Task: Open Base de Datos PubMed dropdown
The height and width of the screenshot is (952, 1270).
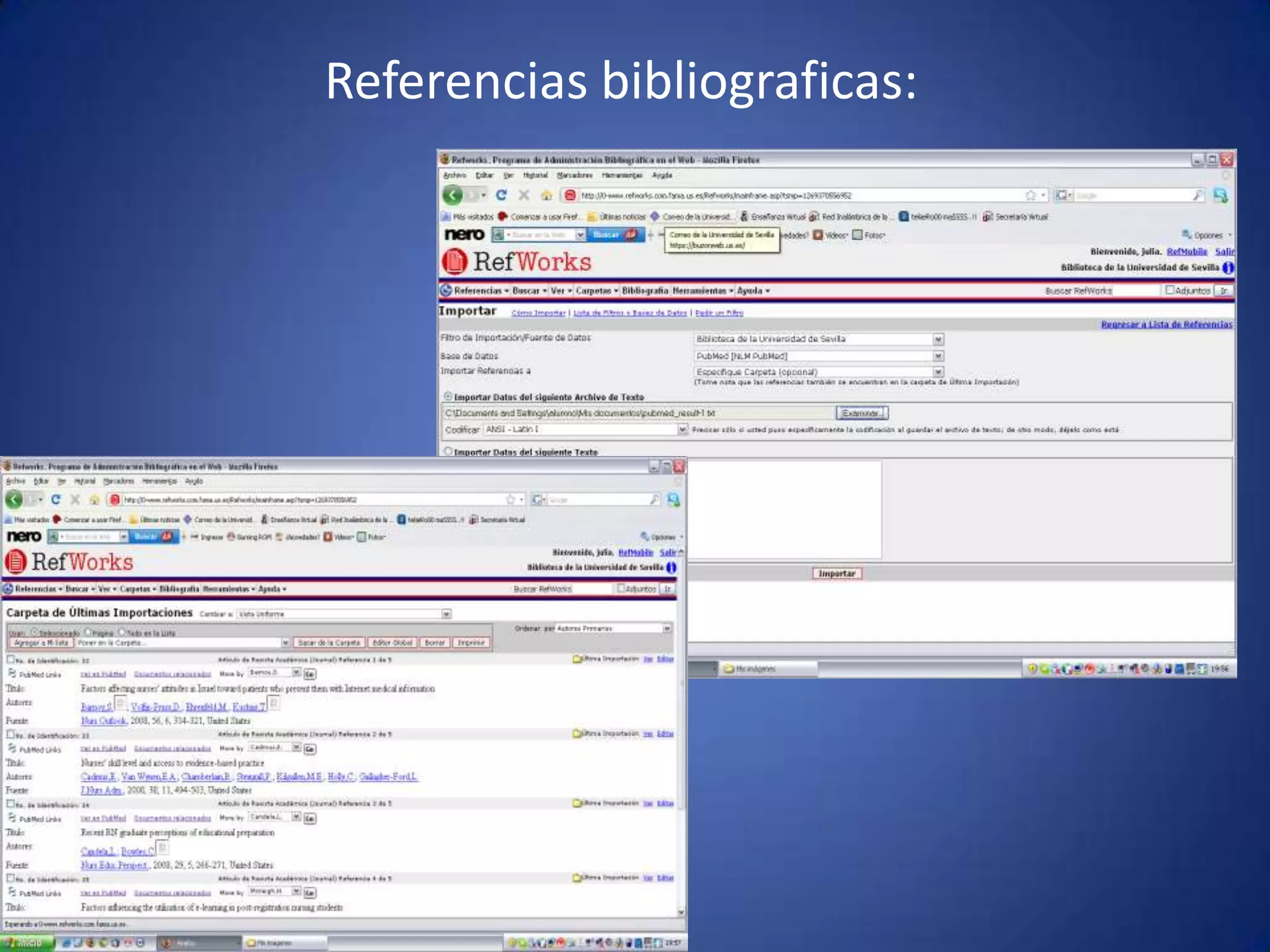Action: point(819,356)
